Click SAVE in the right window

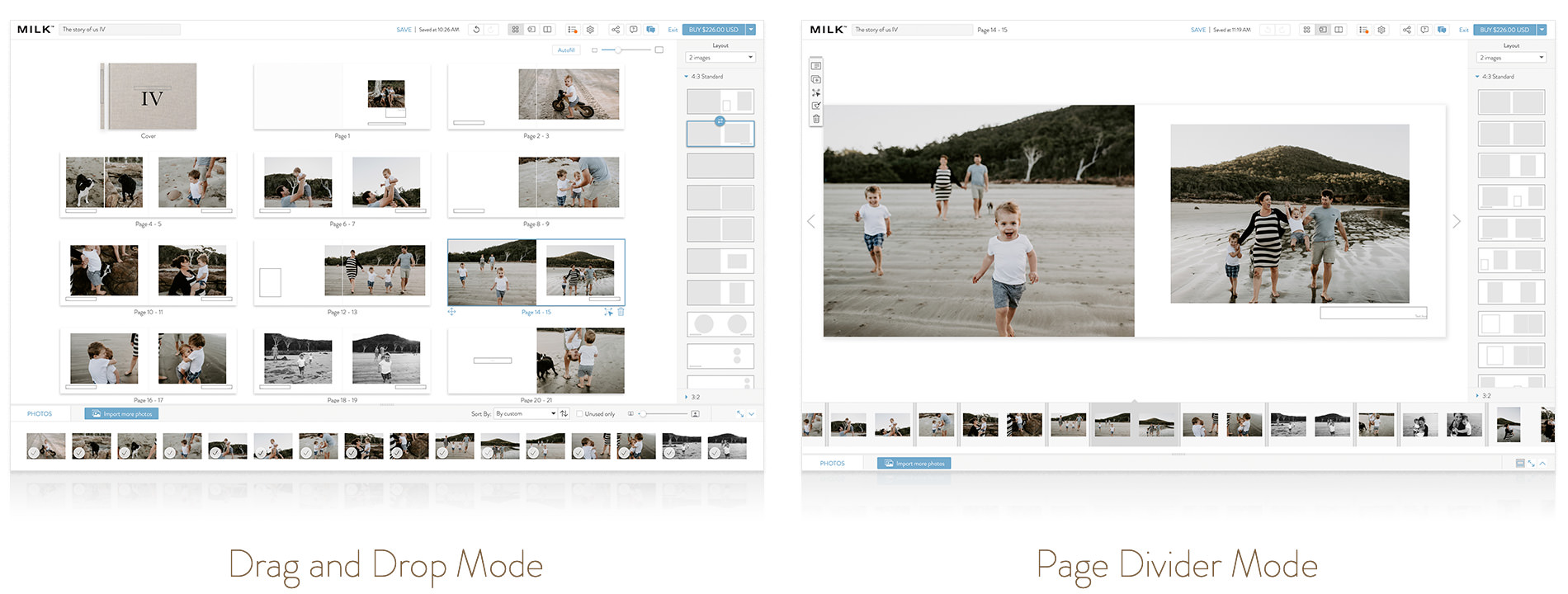(x=1198, y=30)
